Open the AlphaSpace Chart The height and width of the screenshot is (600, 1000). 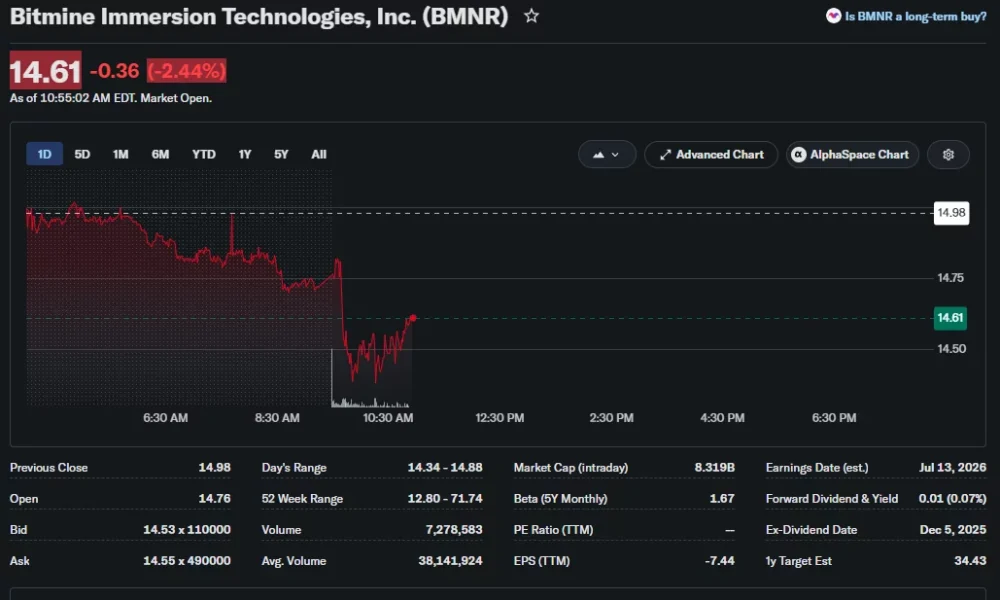coord(852,154)
